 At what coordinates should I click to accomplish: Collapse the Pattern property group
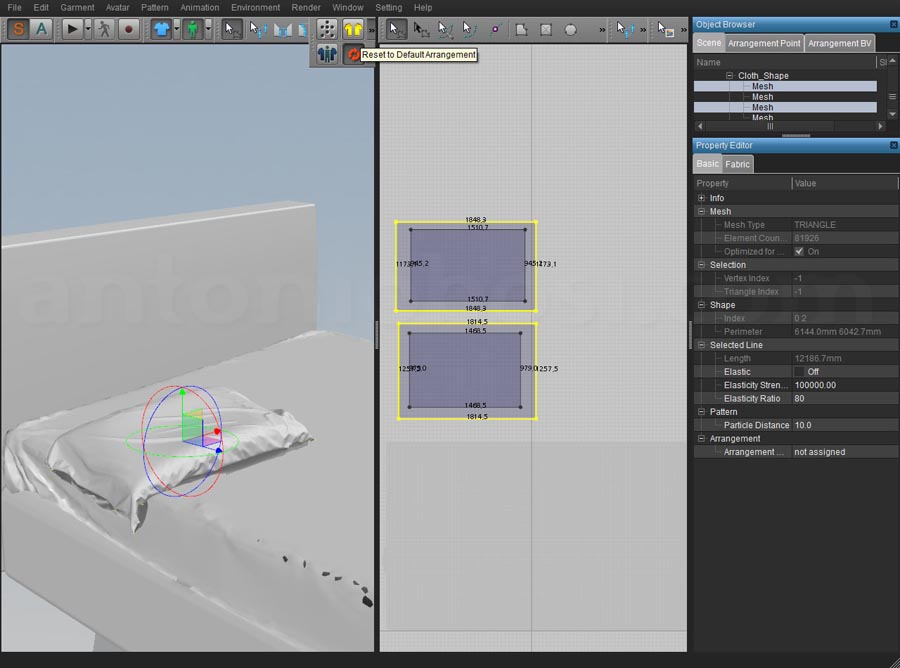[x=701, y=411]
